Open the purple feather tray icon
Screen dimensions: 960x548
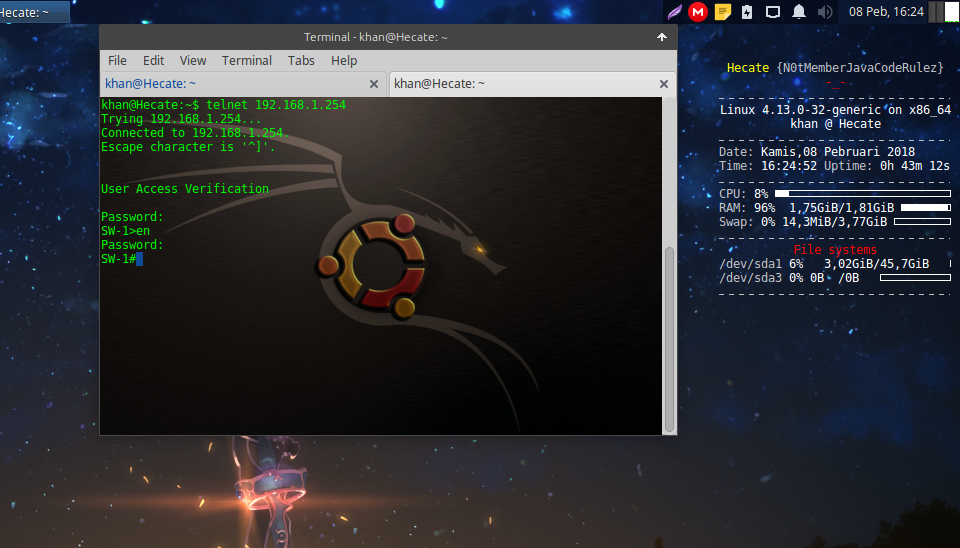pos(674,12)
